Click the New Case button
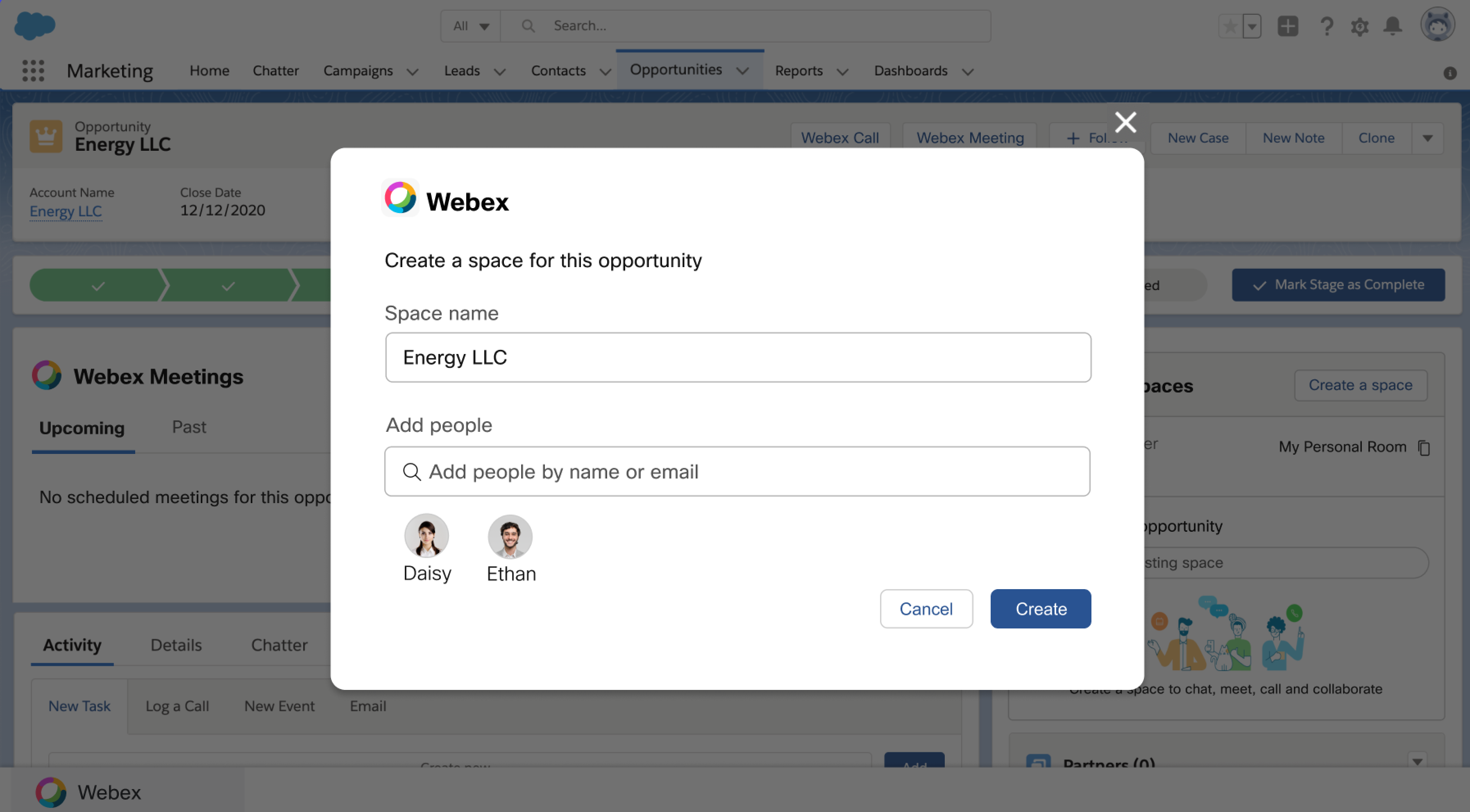The width and height of the screenshot is (1470, 812). point(1198,138)
